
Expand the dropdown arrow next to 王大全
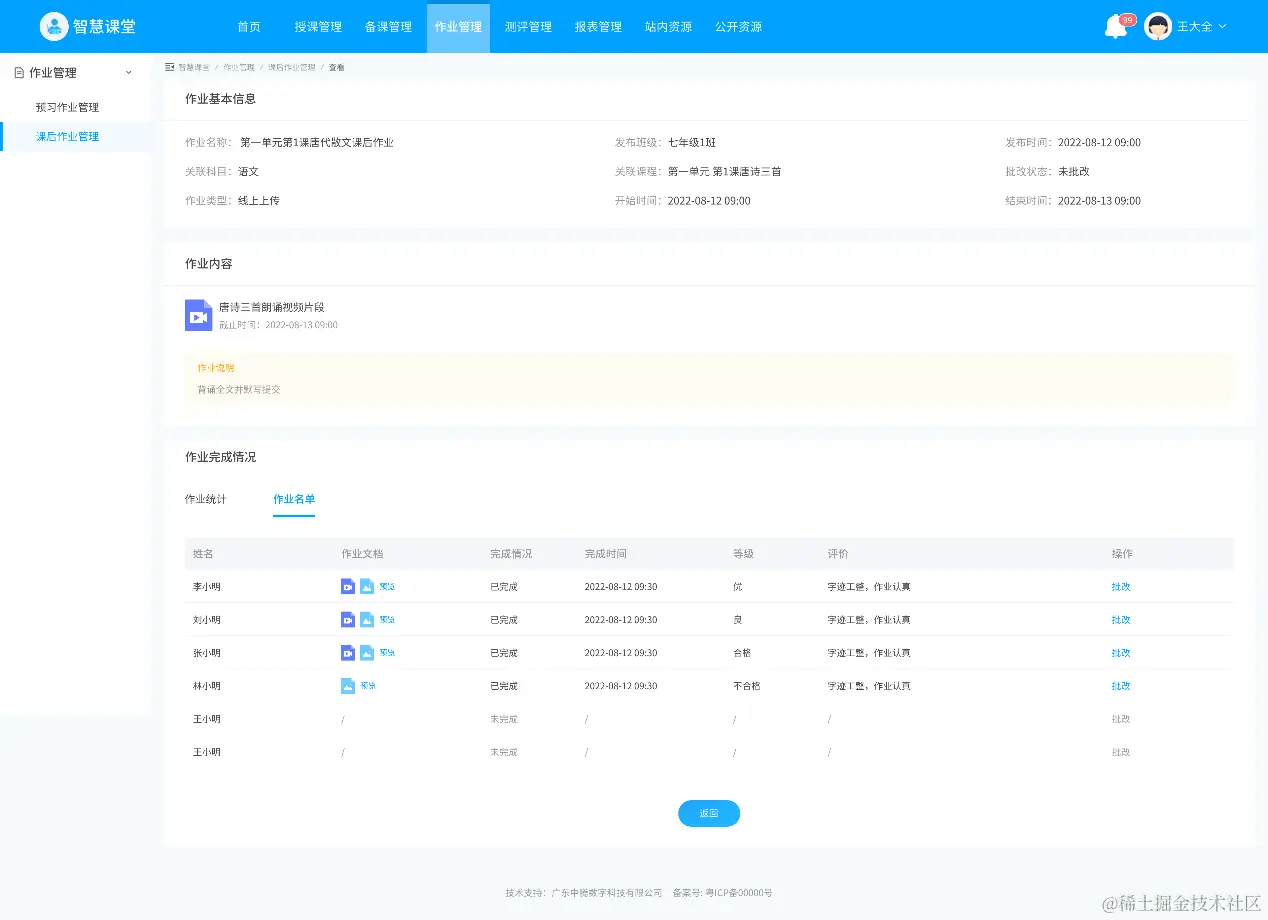1222,27
